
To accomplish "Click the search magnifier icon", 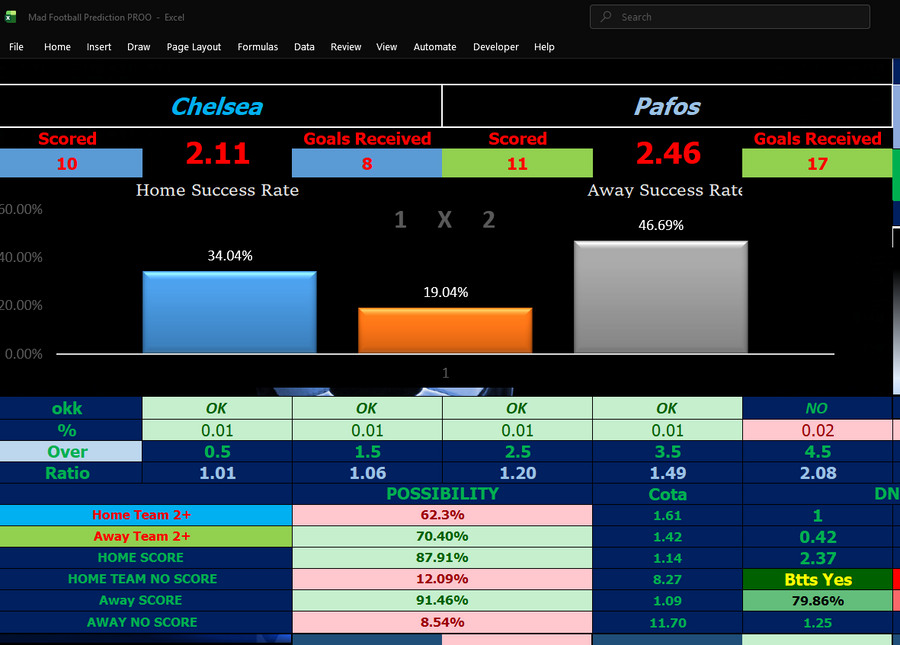I will click(605, 16).
